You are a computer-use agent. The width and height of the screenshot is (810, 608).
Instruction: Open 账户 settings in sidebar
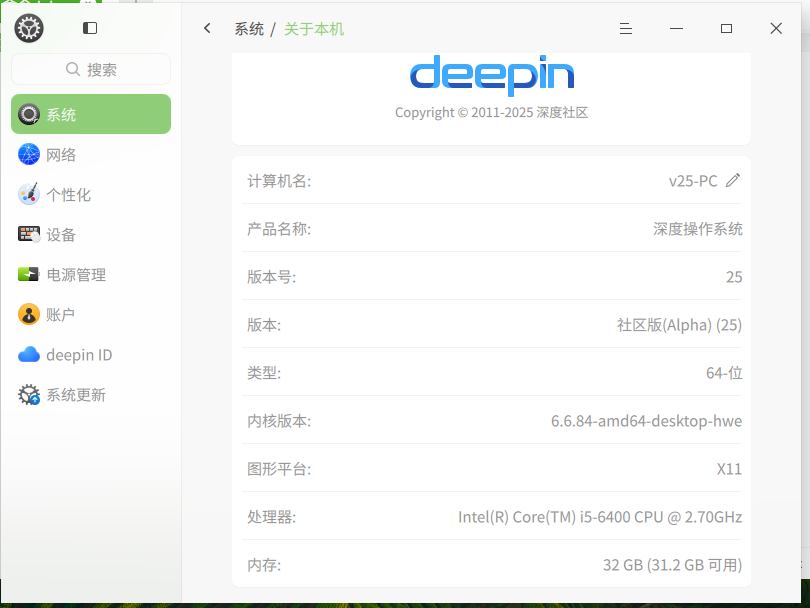(91, 315)
